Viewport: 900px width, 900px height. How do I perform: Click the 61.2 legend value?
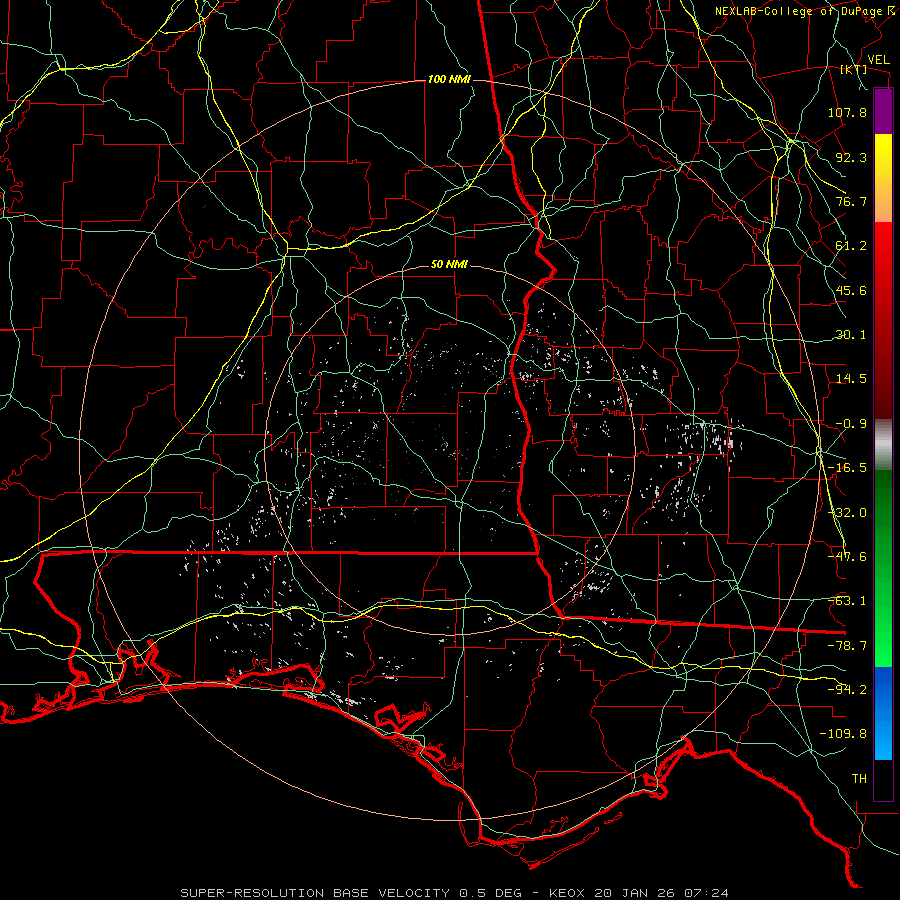tap(851, 246)
